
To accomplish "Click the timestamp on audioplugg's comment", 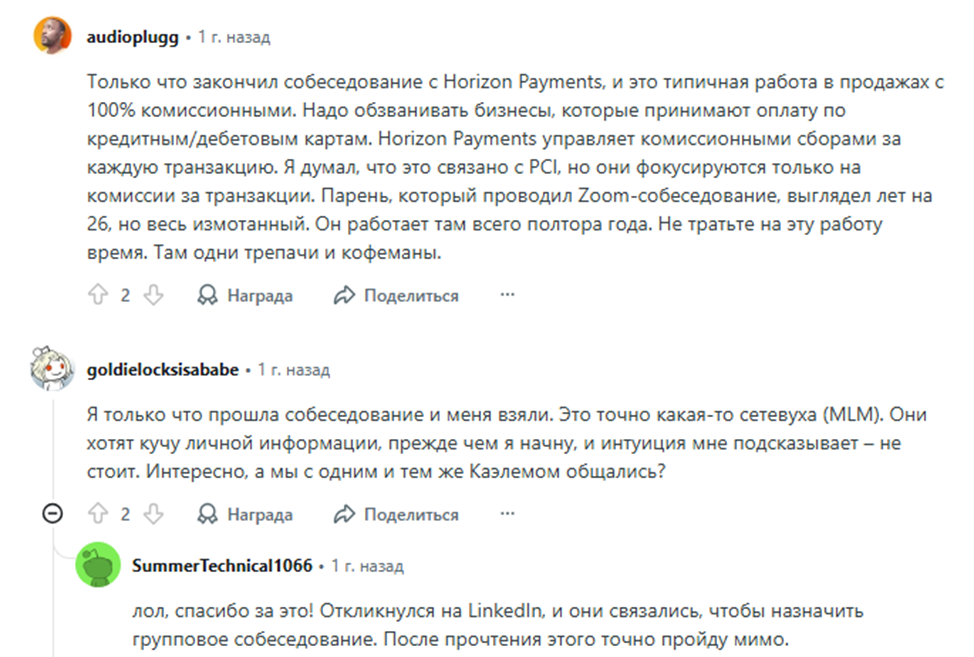I will click(x=233, y=37).
